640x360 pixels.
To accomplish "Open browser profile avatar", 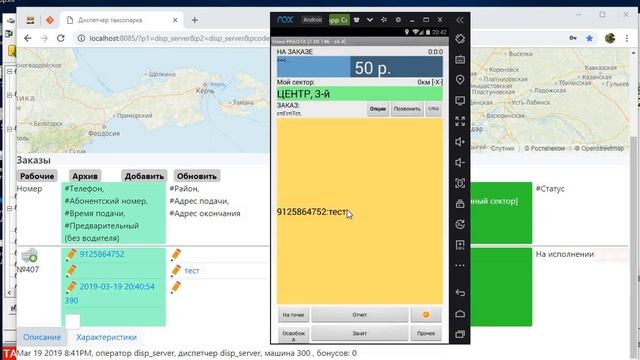I will point(610,38).
